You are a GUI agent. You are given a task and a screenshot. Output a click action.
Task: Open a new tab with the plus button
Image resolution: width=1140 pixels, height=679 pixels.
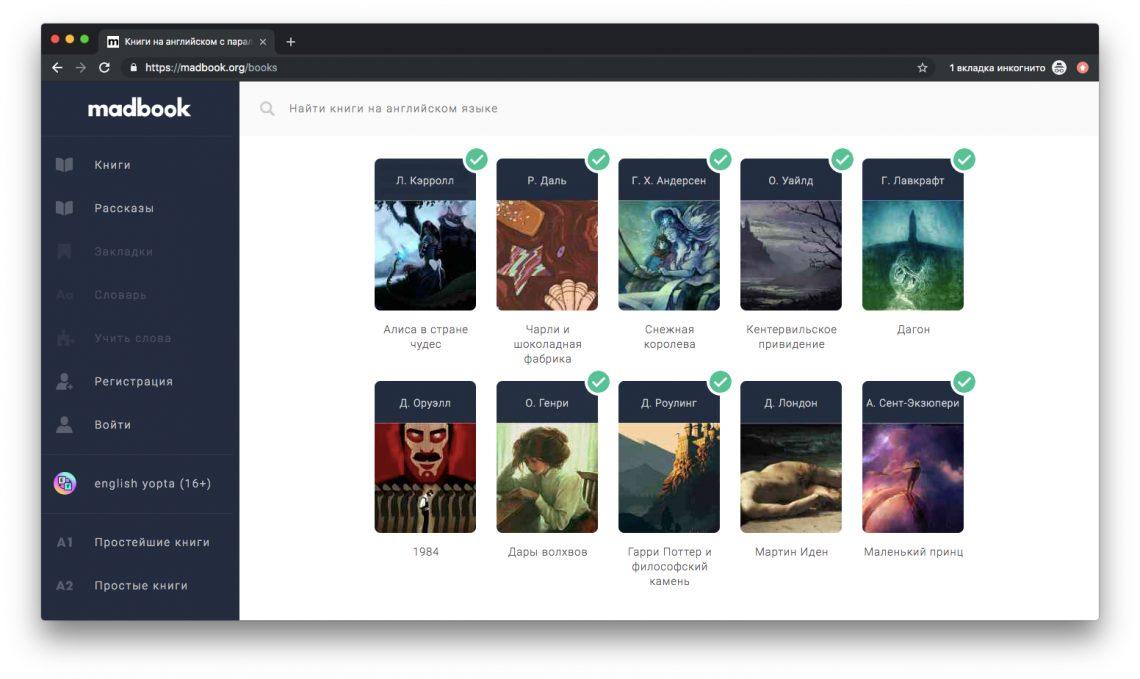[291, 42]
